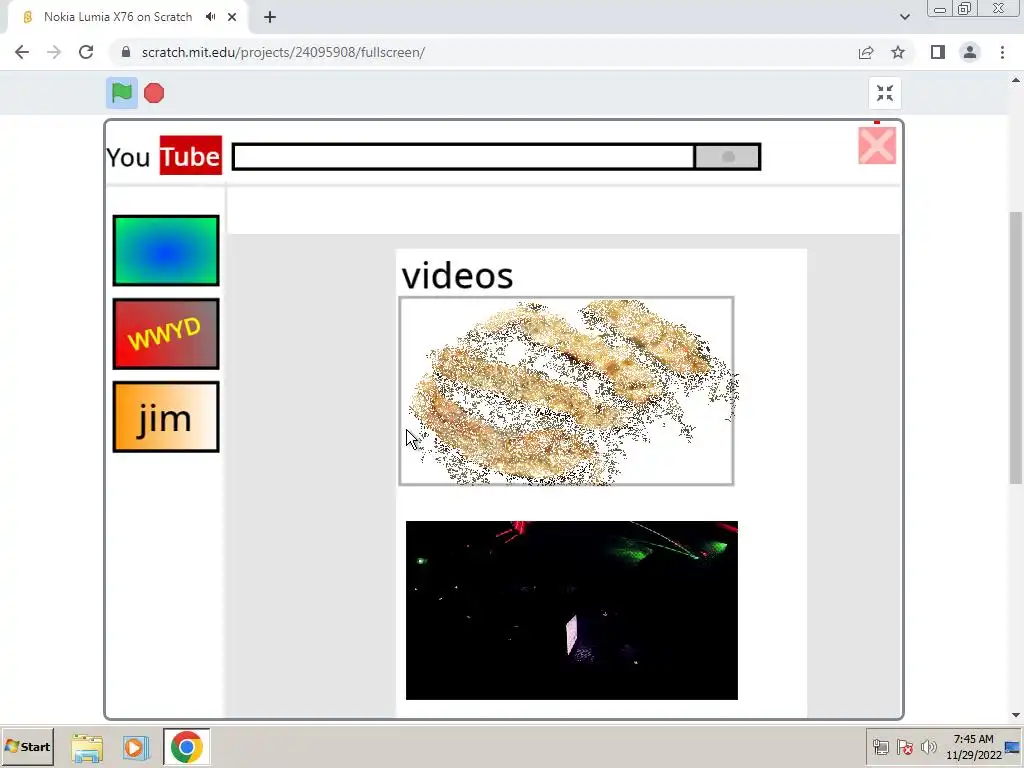Open File Explorer from the taskbar

[87, 747]
